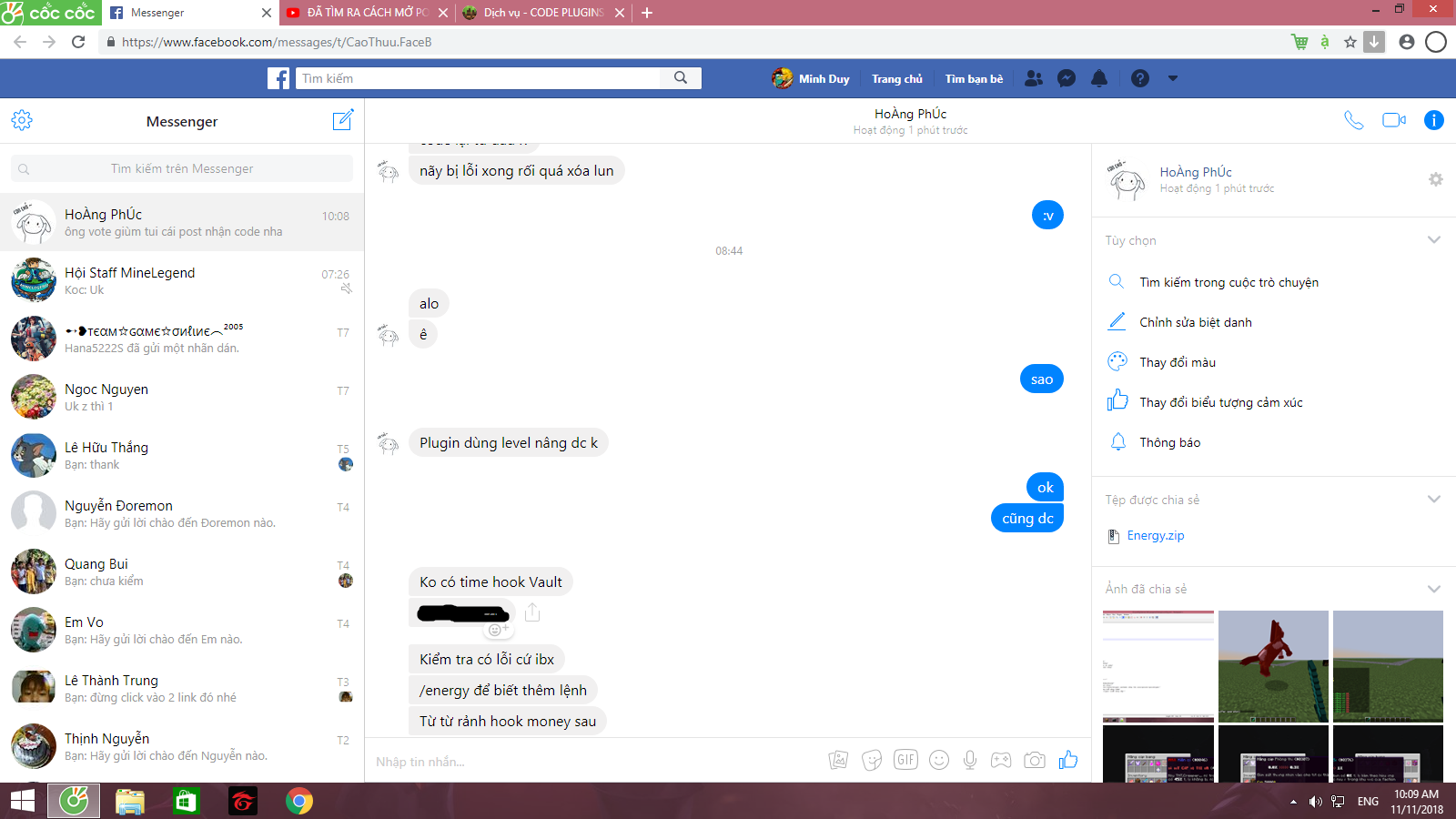The image size is (1456, 819).
Task: Open File Explorer from taskbar
Action: point(130,801)
